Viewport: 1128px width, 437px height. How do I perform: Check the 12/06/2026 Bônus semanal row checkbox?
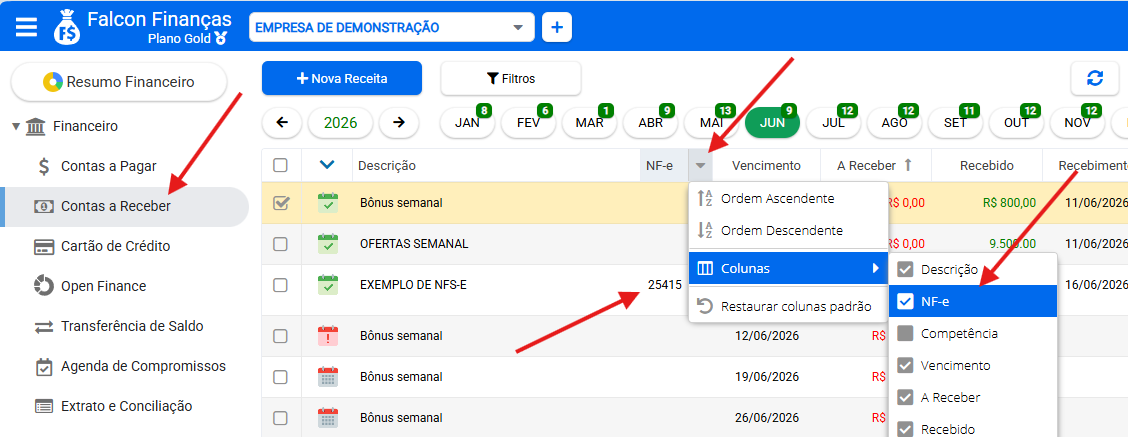(x=281, y=336)
